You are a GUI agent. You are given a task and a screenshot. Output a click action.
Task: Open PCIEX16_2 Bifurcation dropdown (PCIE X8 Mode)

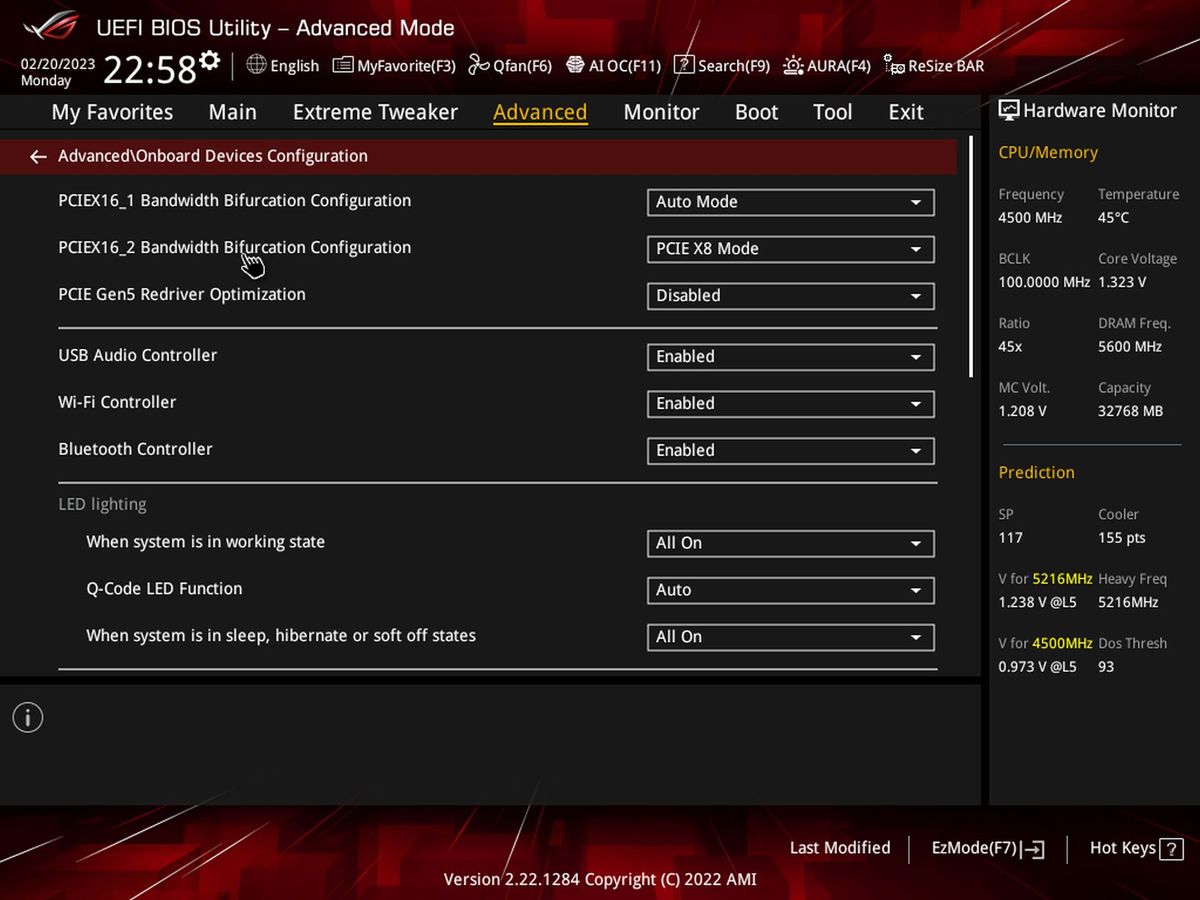[790, 249]
